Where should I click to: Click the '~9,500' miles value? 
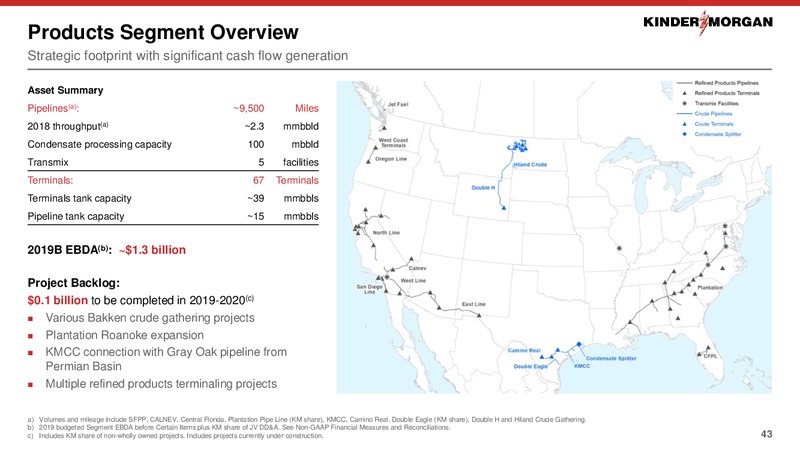(x=249, y=108)
